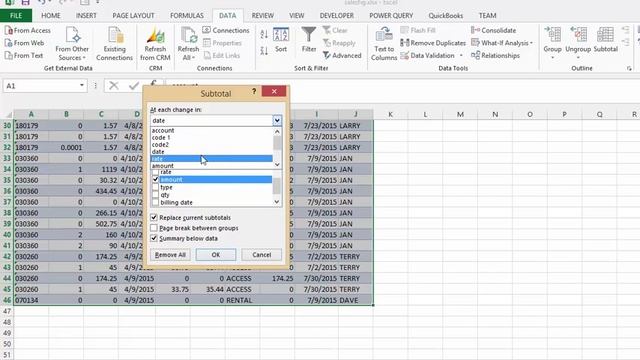640x360 pixels.
Task: Open the Data Validation tool
Action: click(428, 56)
